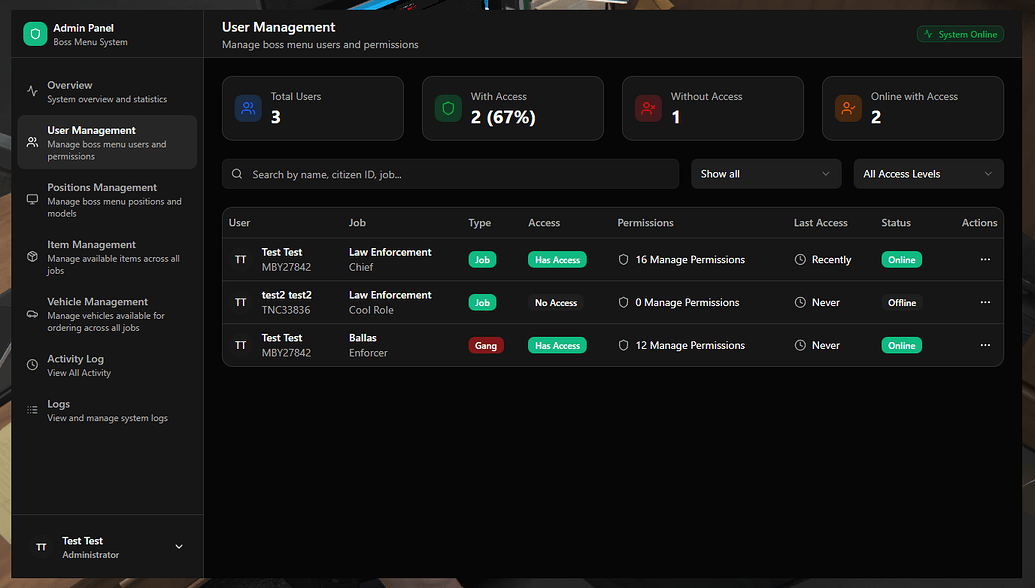Open the Show all filter dropdown
Screen dimensions: 1035x588
766,174
